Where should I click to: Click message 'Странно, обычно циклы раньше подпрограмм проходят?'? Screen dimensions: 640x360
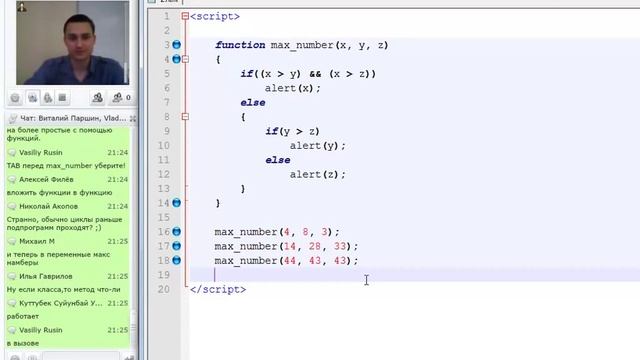point(64,224)
